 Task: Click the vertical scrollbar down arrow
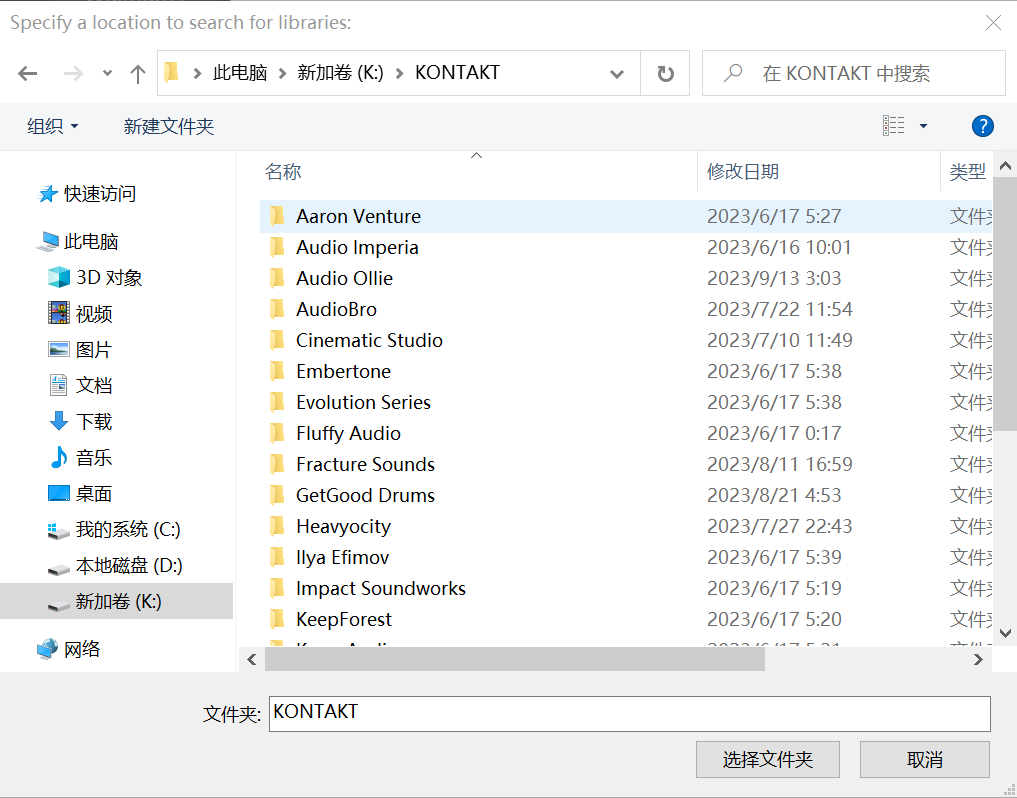(x=1005, y=633)
